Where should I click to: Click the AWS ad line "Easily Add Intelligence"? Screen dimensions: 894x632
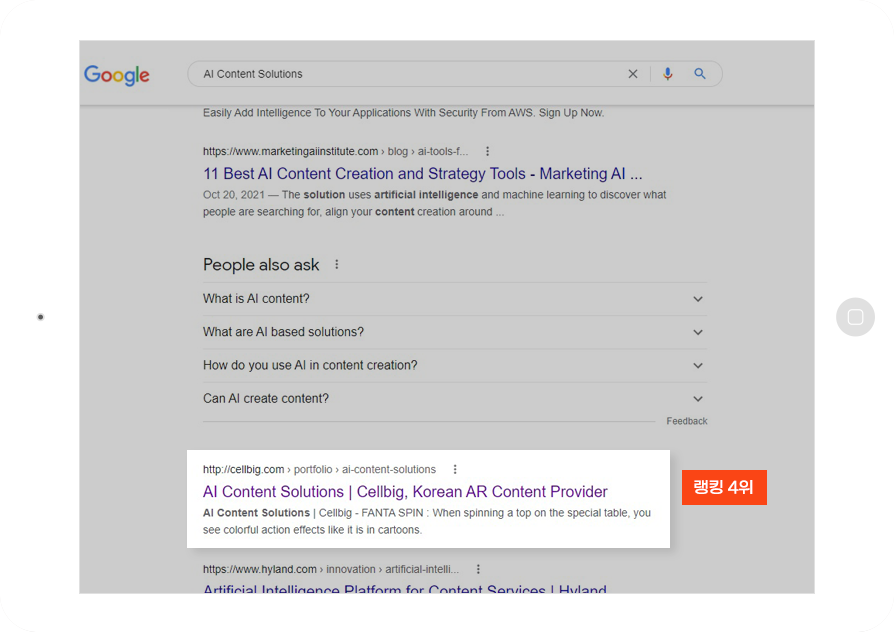coord(403,113)
